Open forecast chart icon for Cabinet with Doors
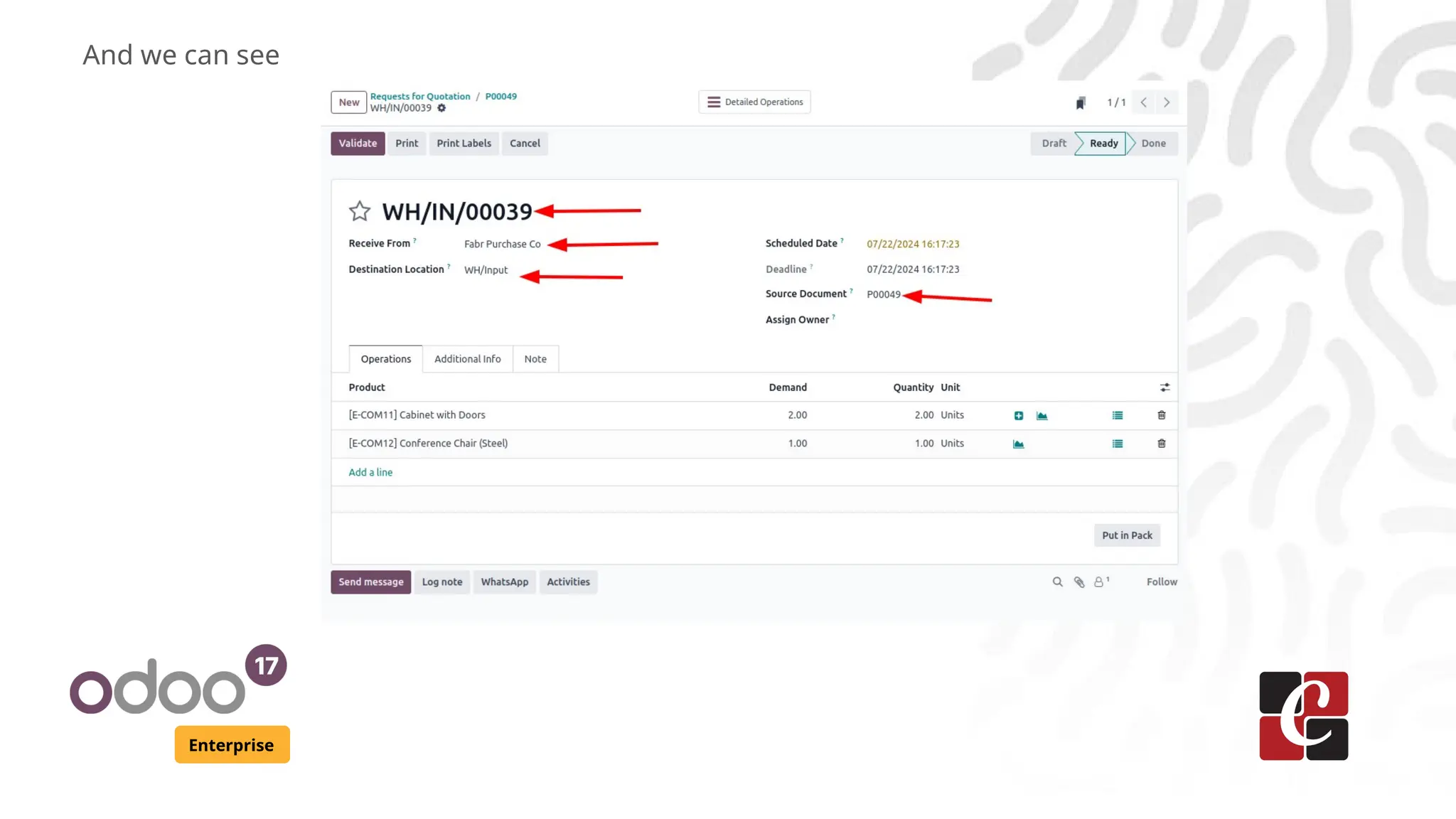Screen dimensions: 1456x819 (1042, 416)
